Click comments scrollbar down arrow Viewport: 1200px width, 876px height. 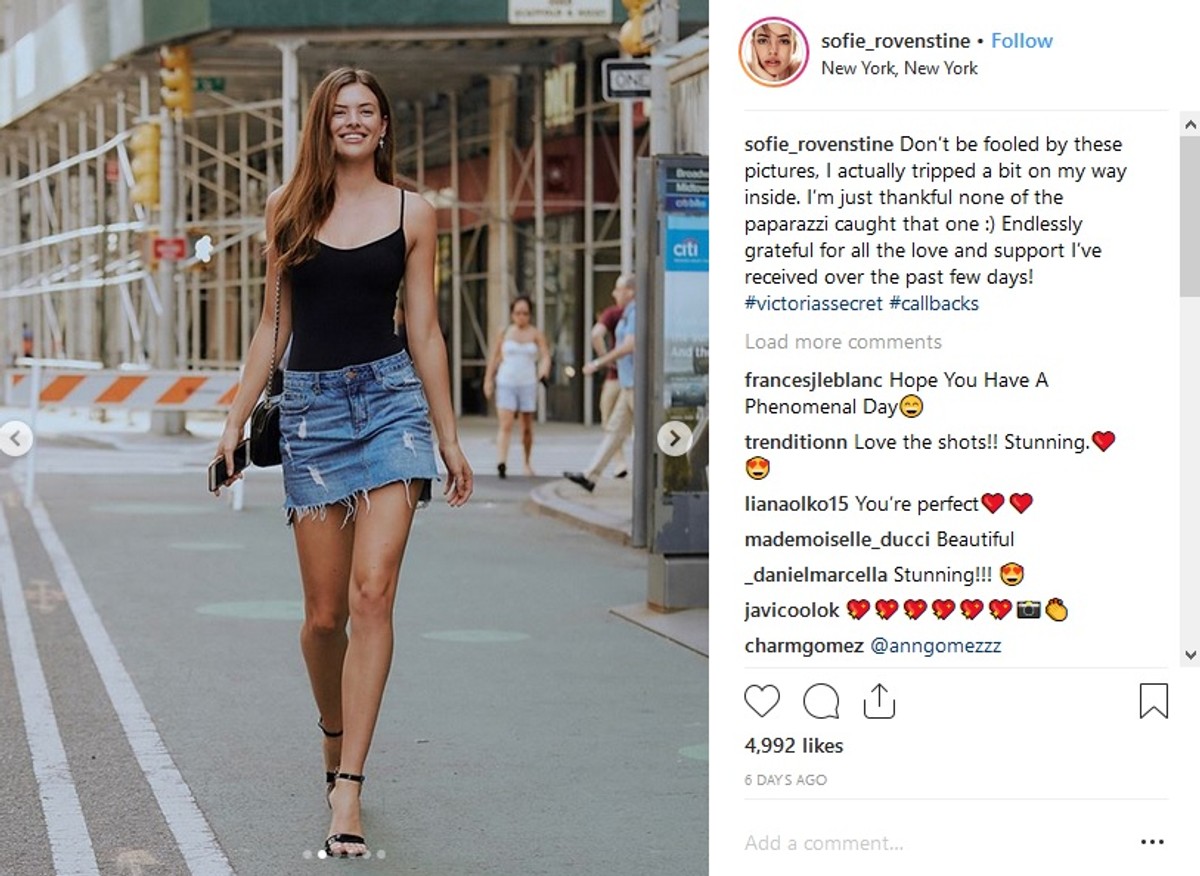[x=1190, y=655]
